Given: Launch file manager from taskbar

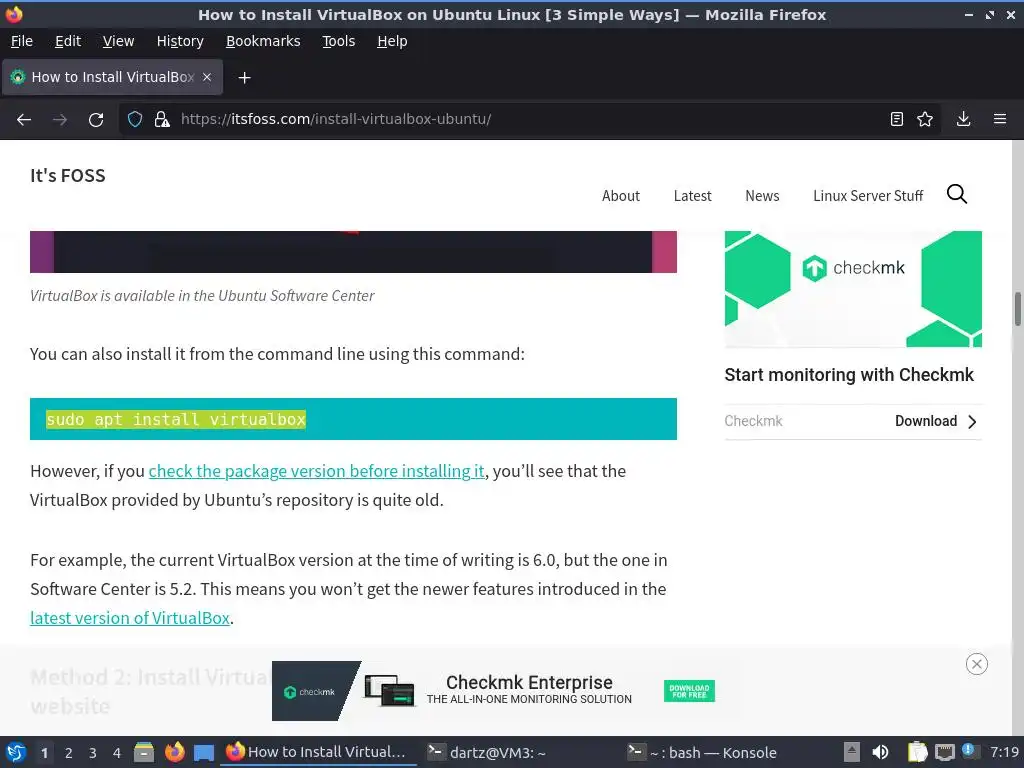Looking at the screenshot, I should point(144,752).
